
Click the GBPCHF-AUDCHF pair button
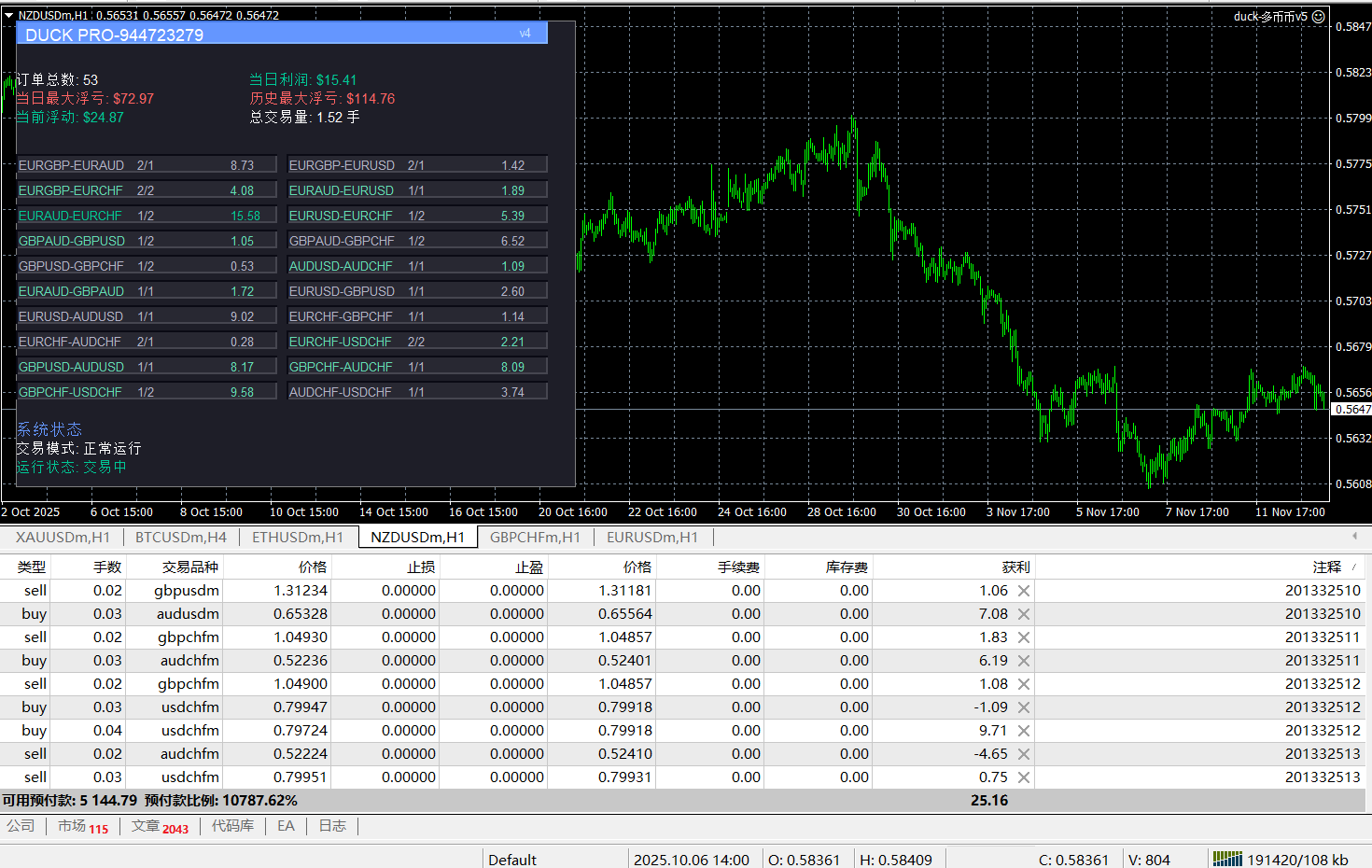pos(416,367)
